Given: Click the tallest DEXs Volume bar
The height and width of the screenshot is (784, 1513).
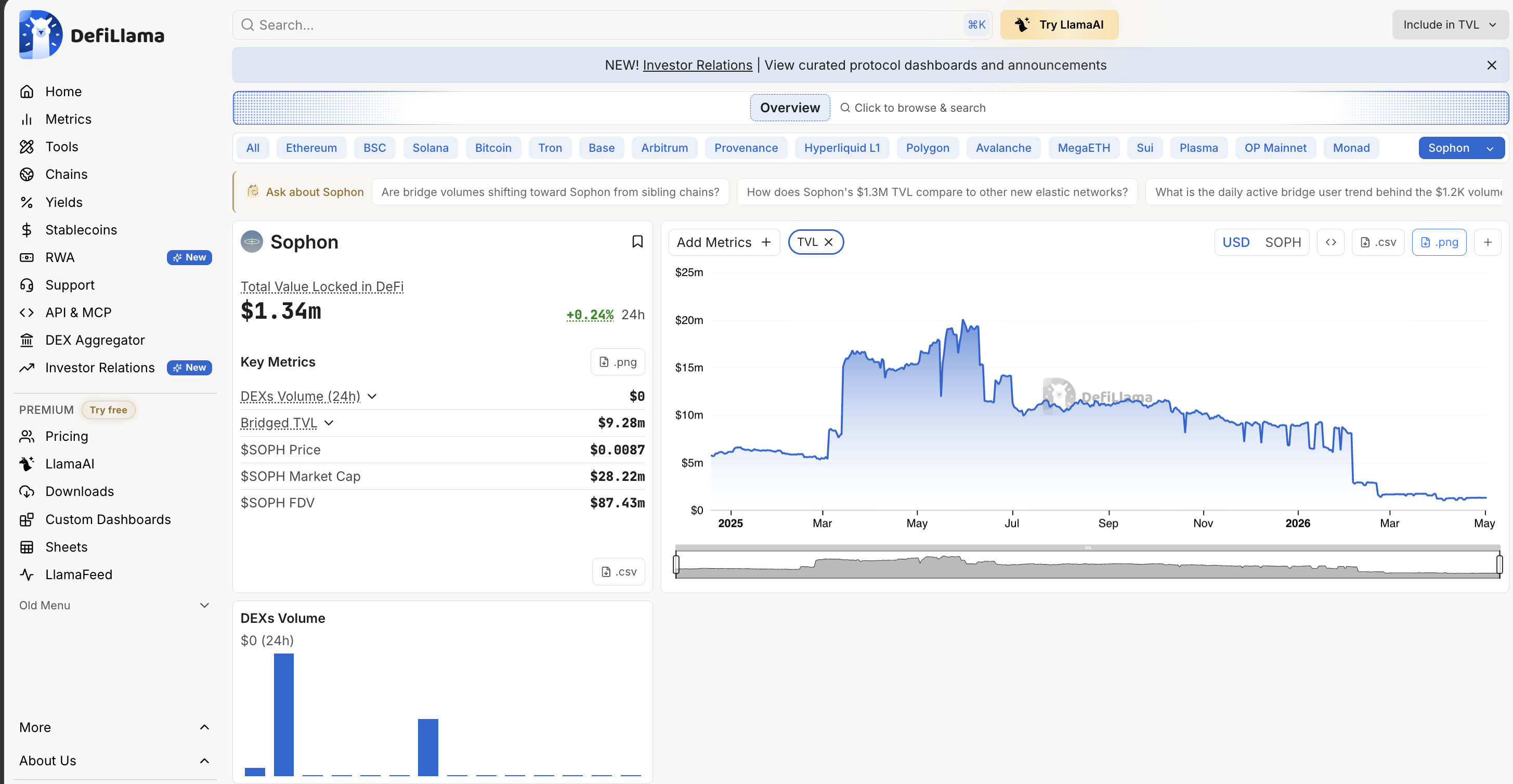Looking at the screenshot, I should pos(284,715).
